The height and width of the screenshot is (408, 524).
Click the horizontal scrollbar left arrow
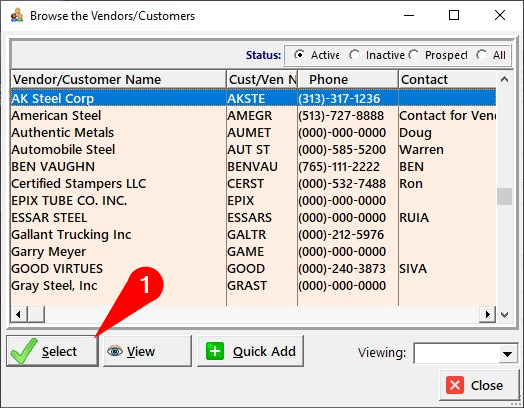pos(19,314)
